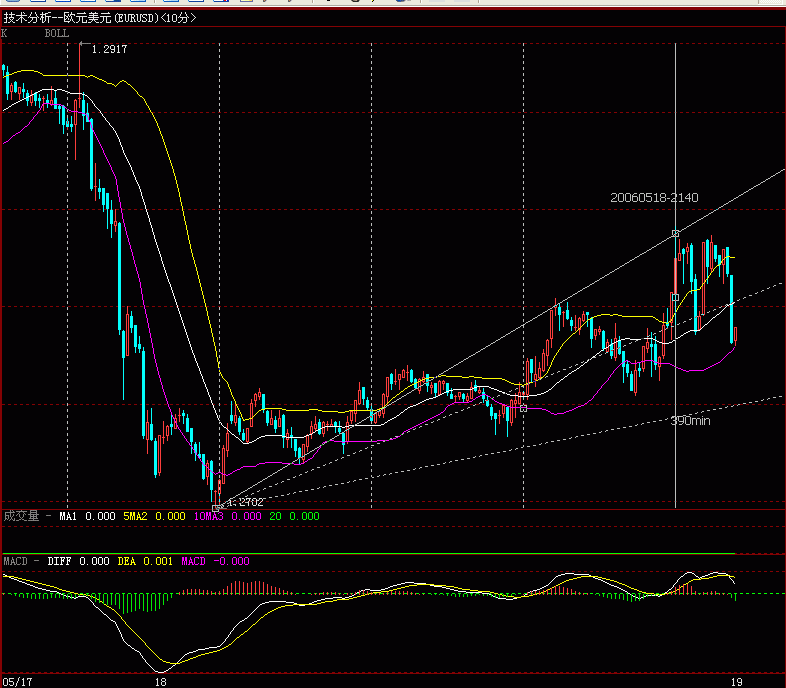Select the magenta 10MA3 label
Image resolution: width=786 pixels, height=688 pixels.
(209, 516)
